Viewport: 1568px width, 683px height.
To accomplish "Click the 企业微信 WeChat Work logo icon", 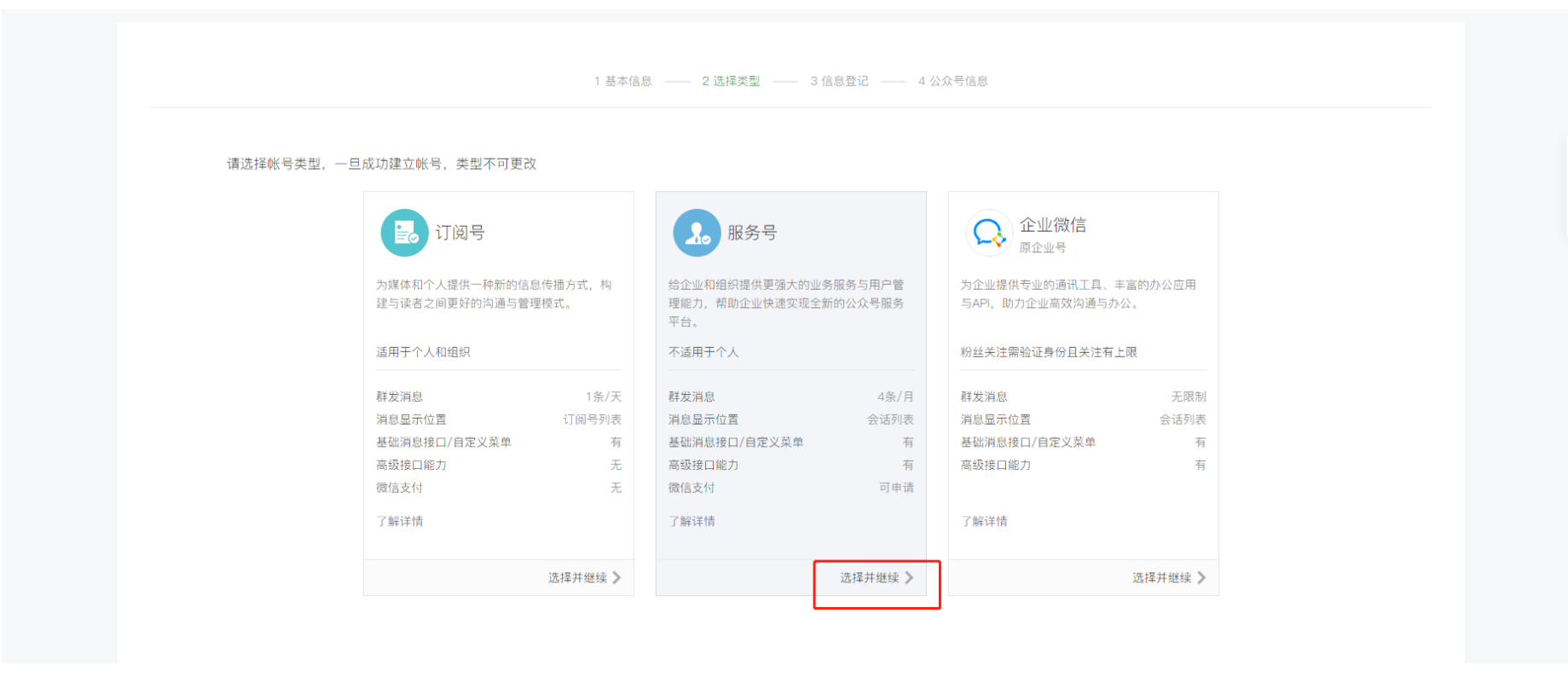I will [x=988, y=233].
